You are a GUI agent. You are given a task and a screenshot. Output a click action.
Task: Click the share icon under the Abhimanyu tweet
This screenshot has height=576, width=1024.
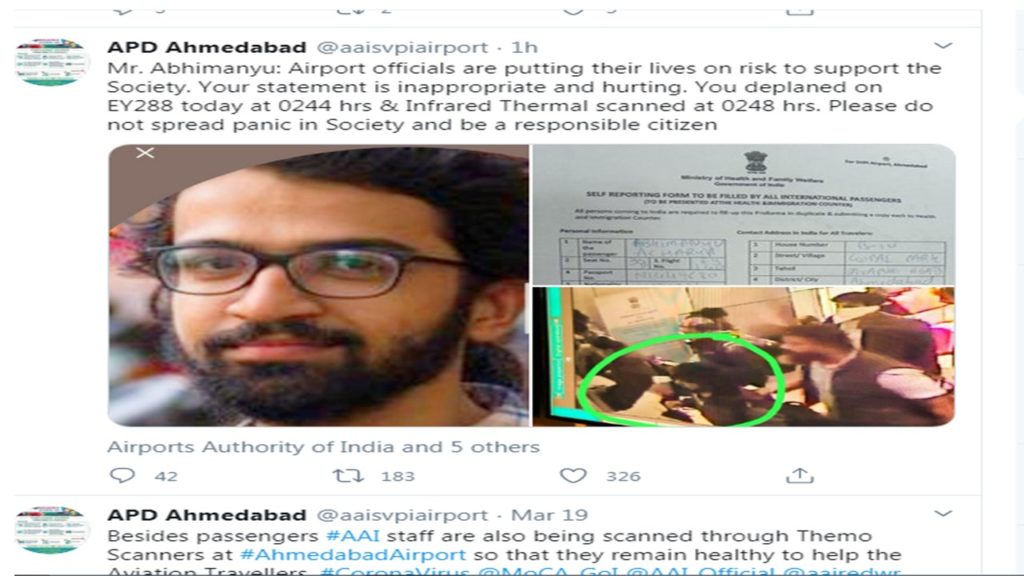coord(799,475)
